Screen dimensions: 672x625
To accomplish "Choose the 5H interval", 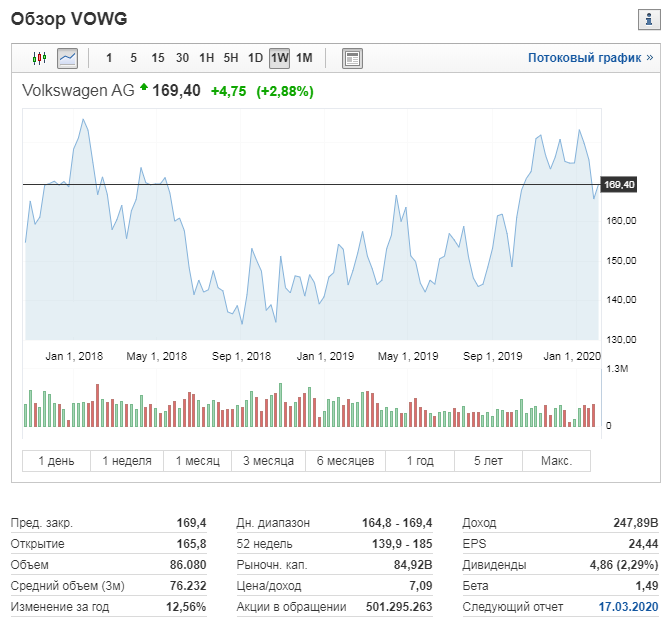I will pos(231,58).
